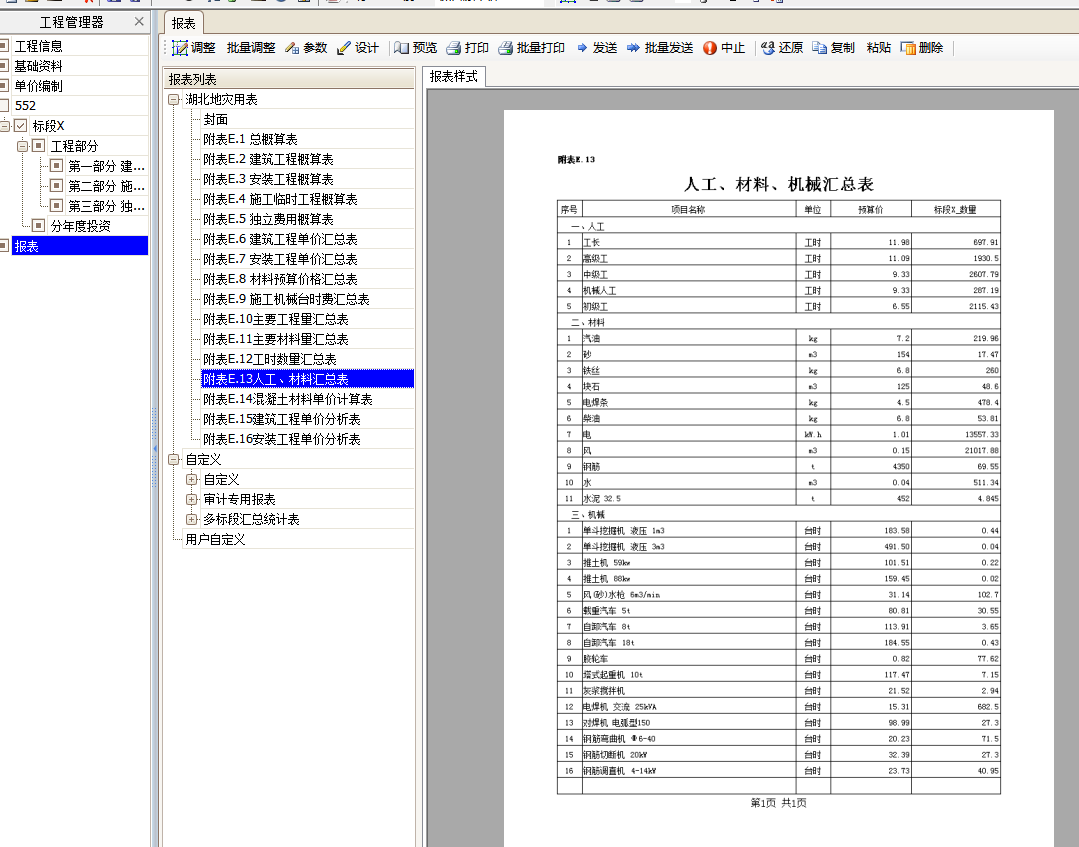Click the 删除 (Delete) toolbar icon

tap(909, 48)
